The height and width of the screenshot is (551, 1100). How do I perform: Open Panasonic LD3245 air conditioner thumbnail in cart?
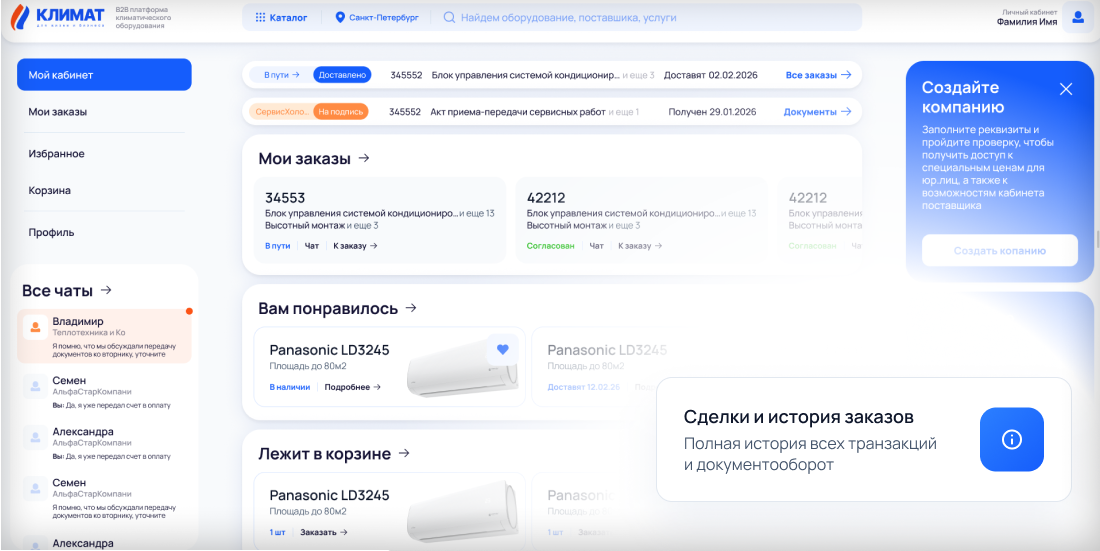tap(463, 507)
